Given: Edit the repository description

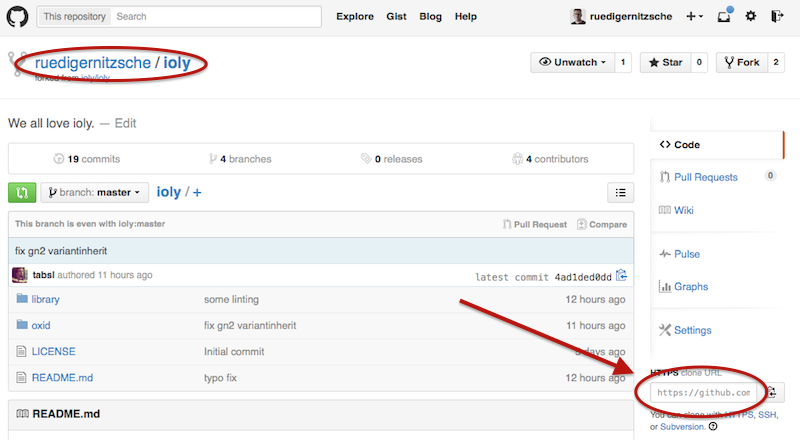Looking at the screenshot, I should coord(126,124).
